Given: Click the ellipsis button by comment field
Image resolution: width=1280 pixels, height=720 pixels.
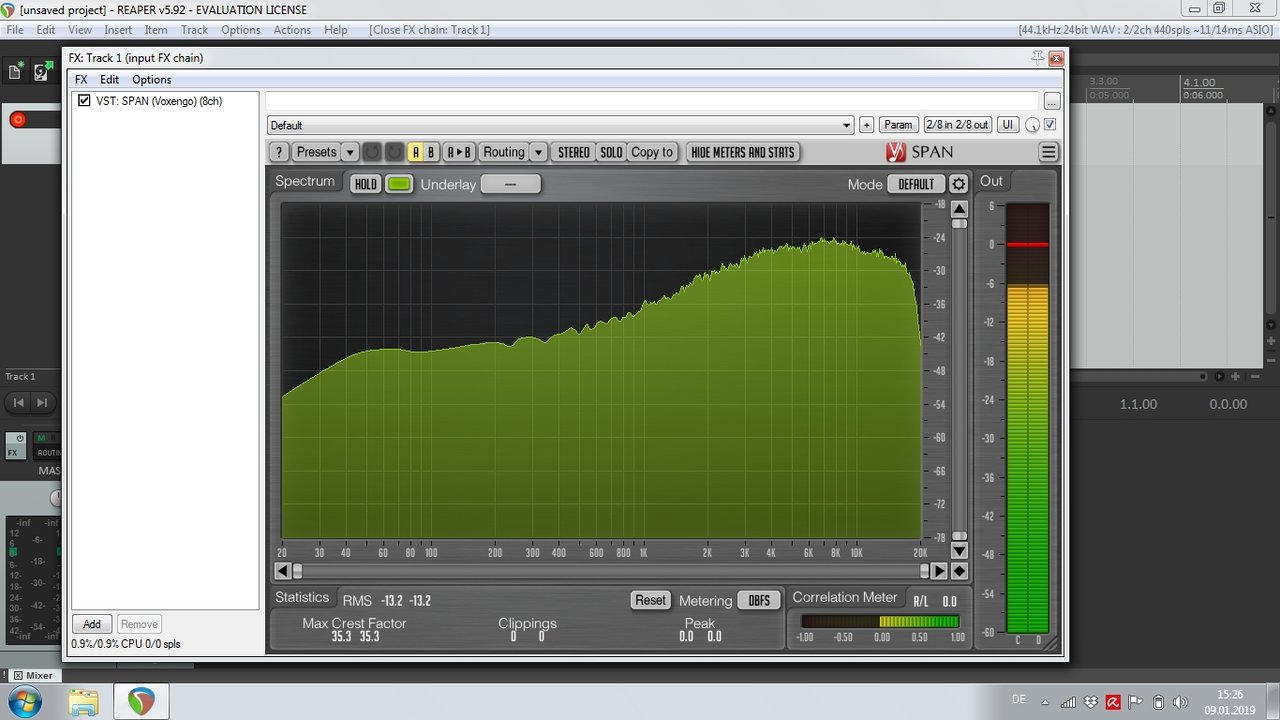Looking at the screenshot, I should pyautogui.click(x=1051, y=101).
